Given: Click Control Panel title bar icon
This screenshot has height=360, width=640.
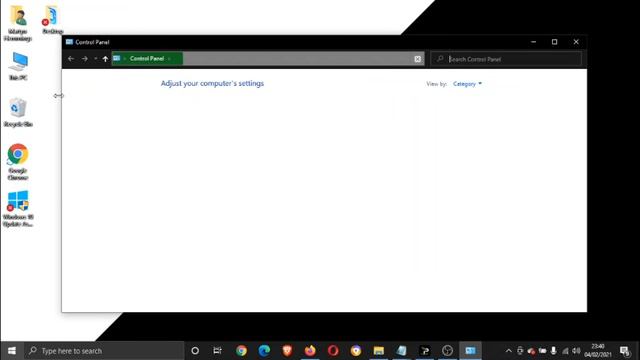Looking at the screenshot, I should click(69, 42).
